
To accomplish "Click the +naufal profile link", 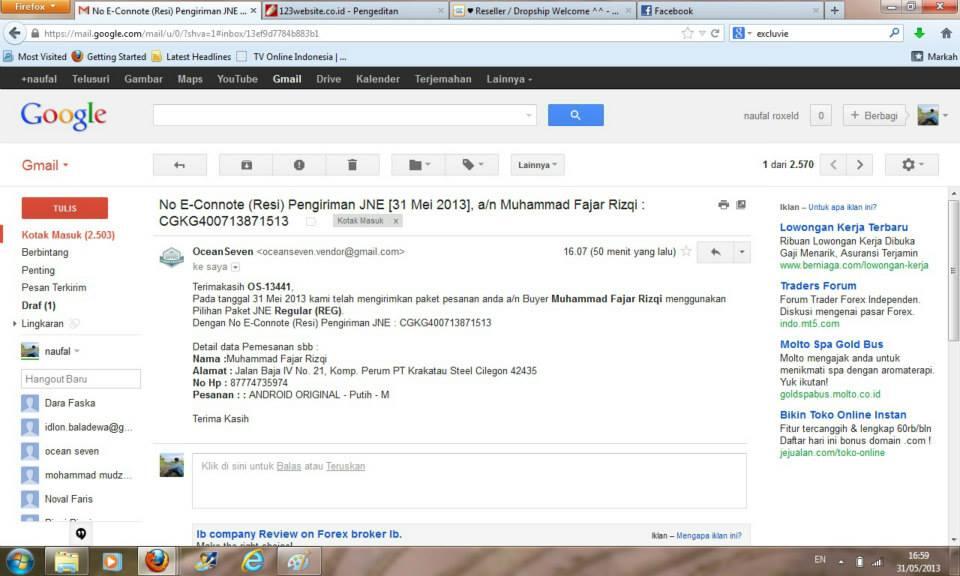I will 39,79.
